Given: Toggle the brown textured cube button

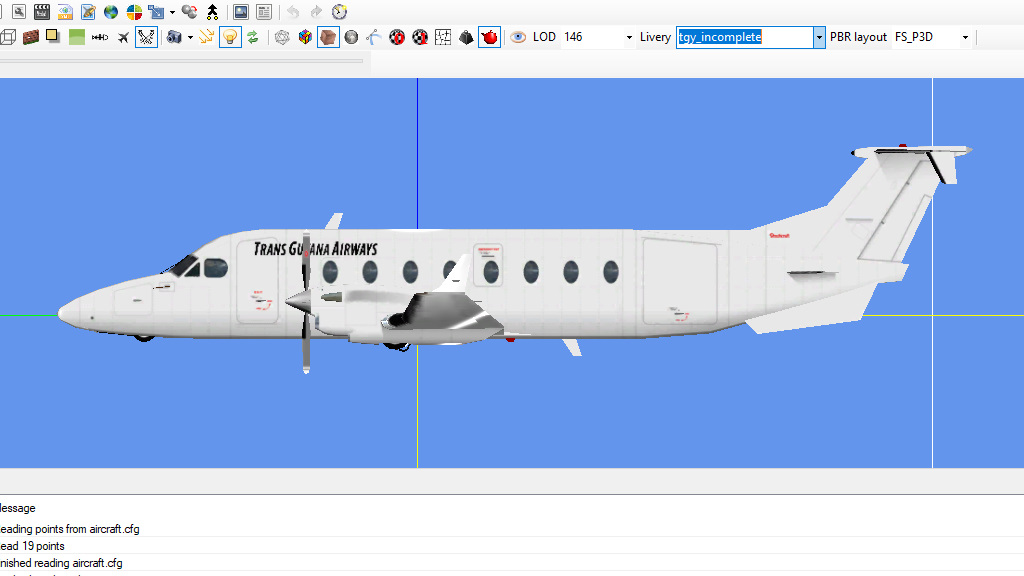Looking at the screenshot, I should [328, 37].
